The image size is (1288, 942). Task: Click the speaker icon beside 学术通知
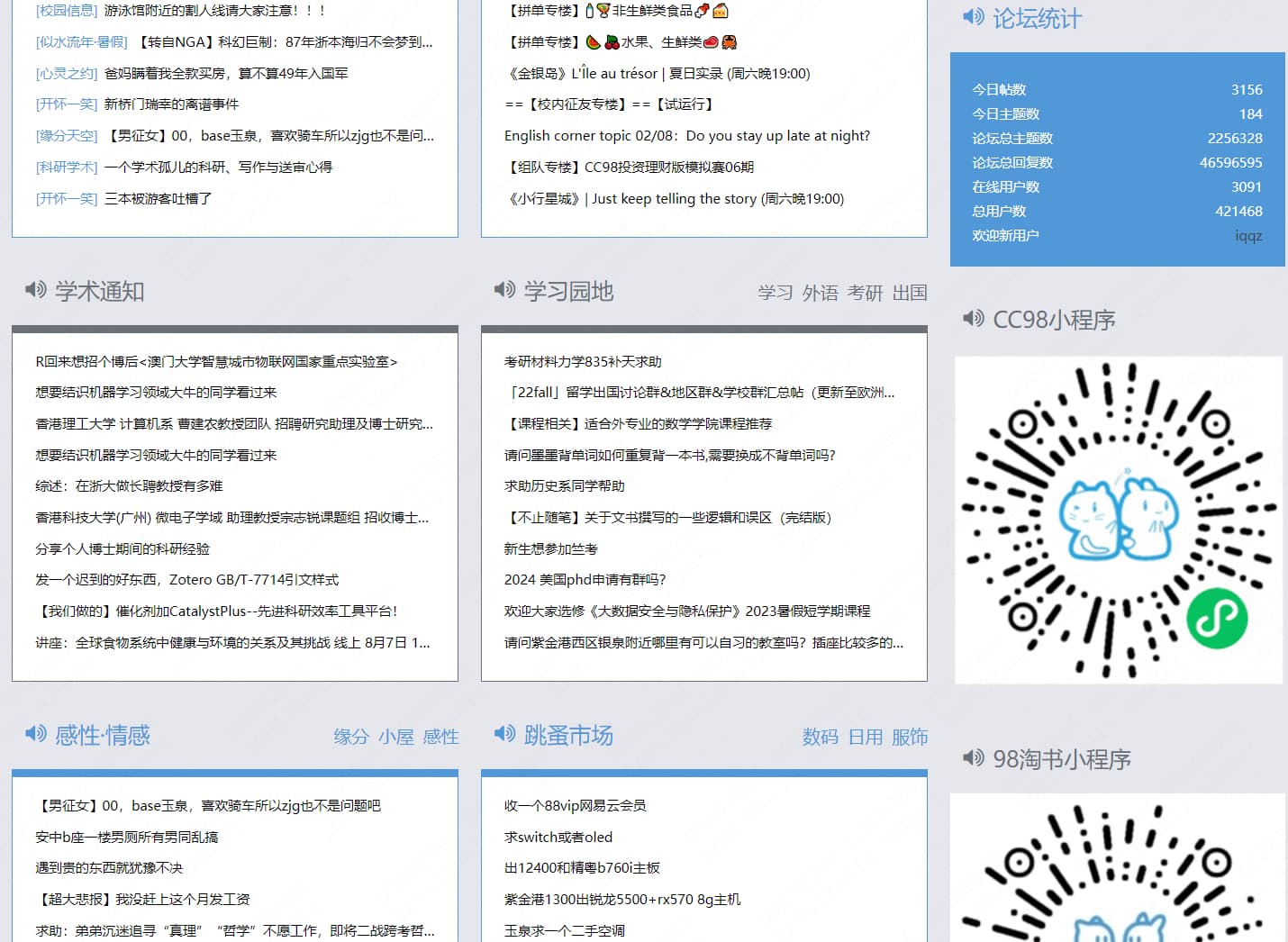click(x=35, y=290)
